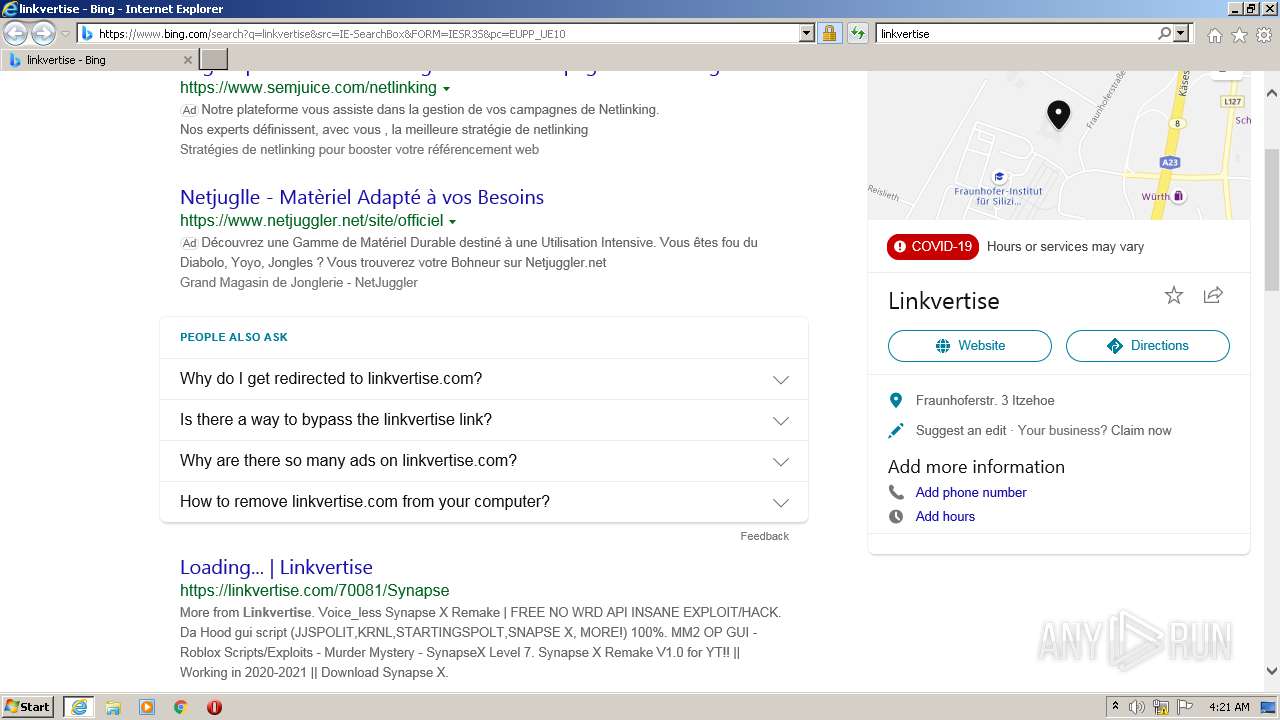Click the clock icon beside Add hours
Screen dimensions: 1280x720
point(896,516)
